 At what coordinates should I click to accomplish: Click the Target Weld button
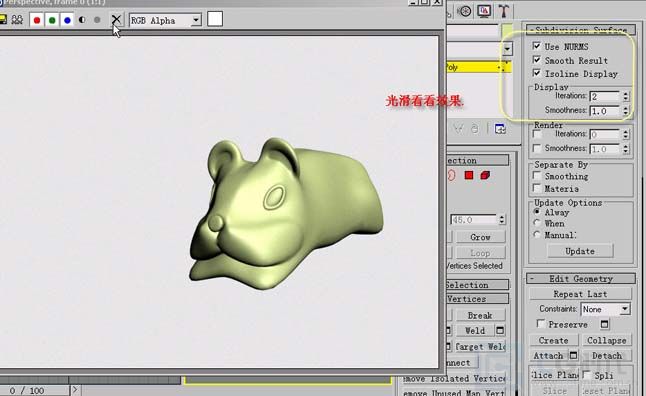[480, 347]
